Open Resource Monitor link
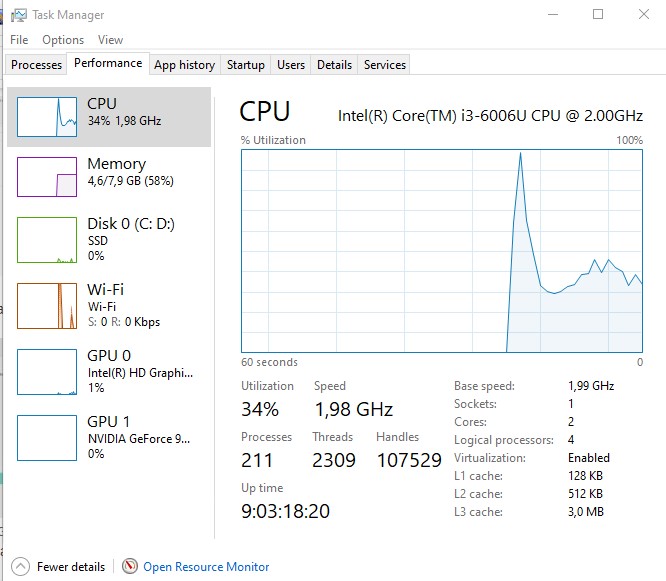 pyautogui.click(x=206, y=567)
